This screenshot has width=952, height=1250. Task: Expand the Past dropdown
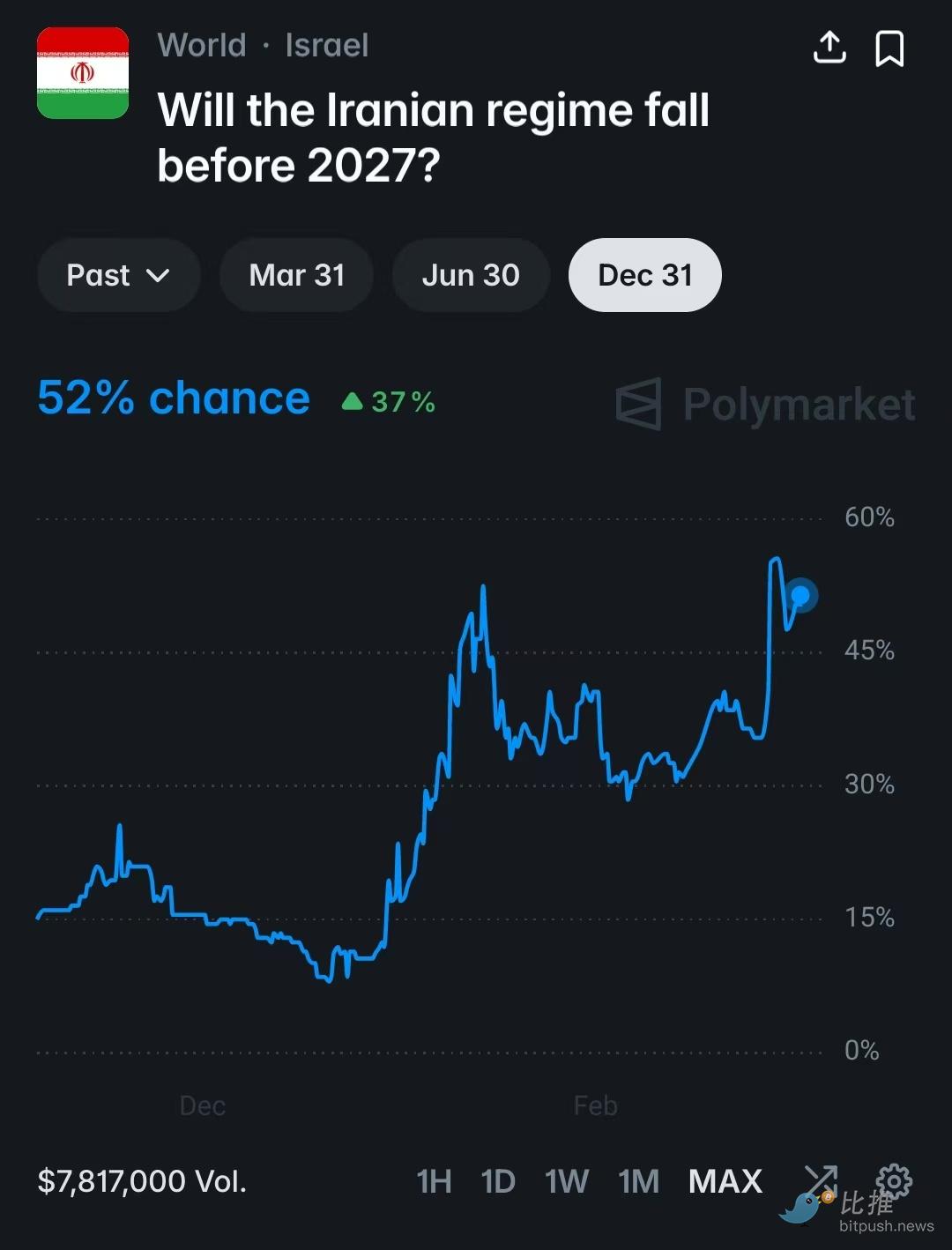[118, 275]
